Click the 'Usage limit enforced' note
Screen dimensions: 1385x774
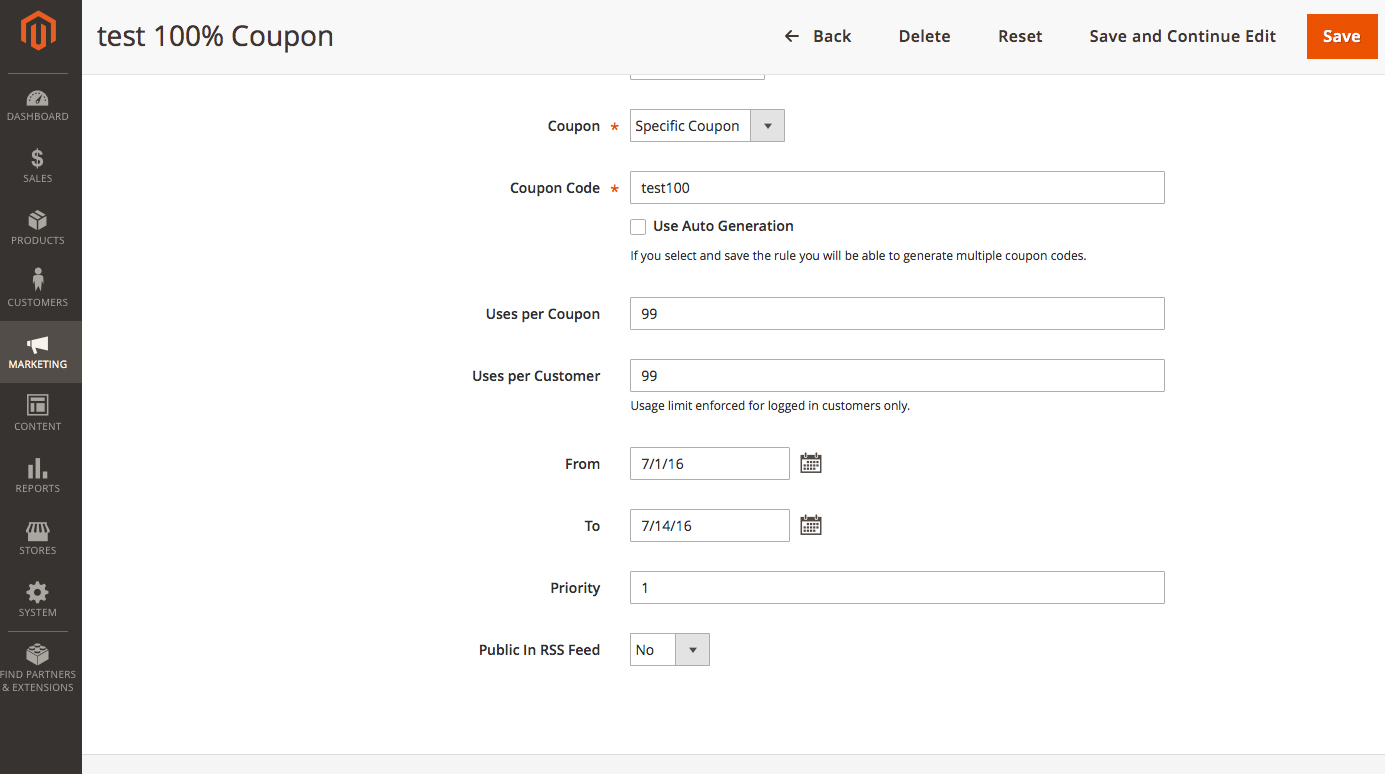click(770, 406)
